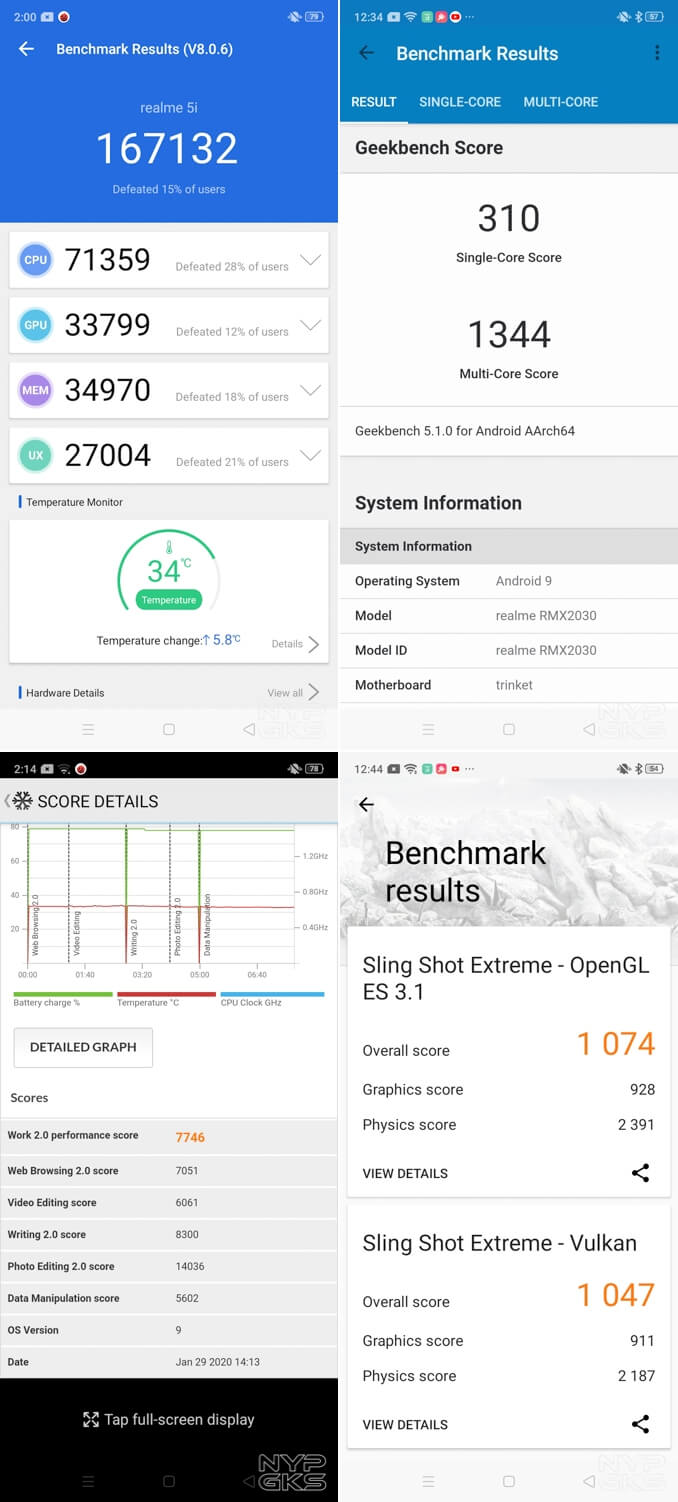Tap Geekbench screen recent-apps menu nav icon
678x1502 pixels.
point(428,729)
